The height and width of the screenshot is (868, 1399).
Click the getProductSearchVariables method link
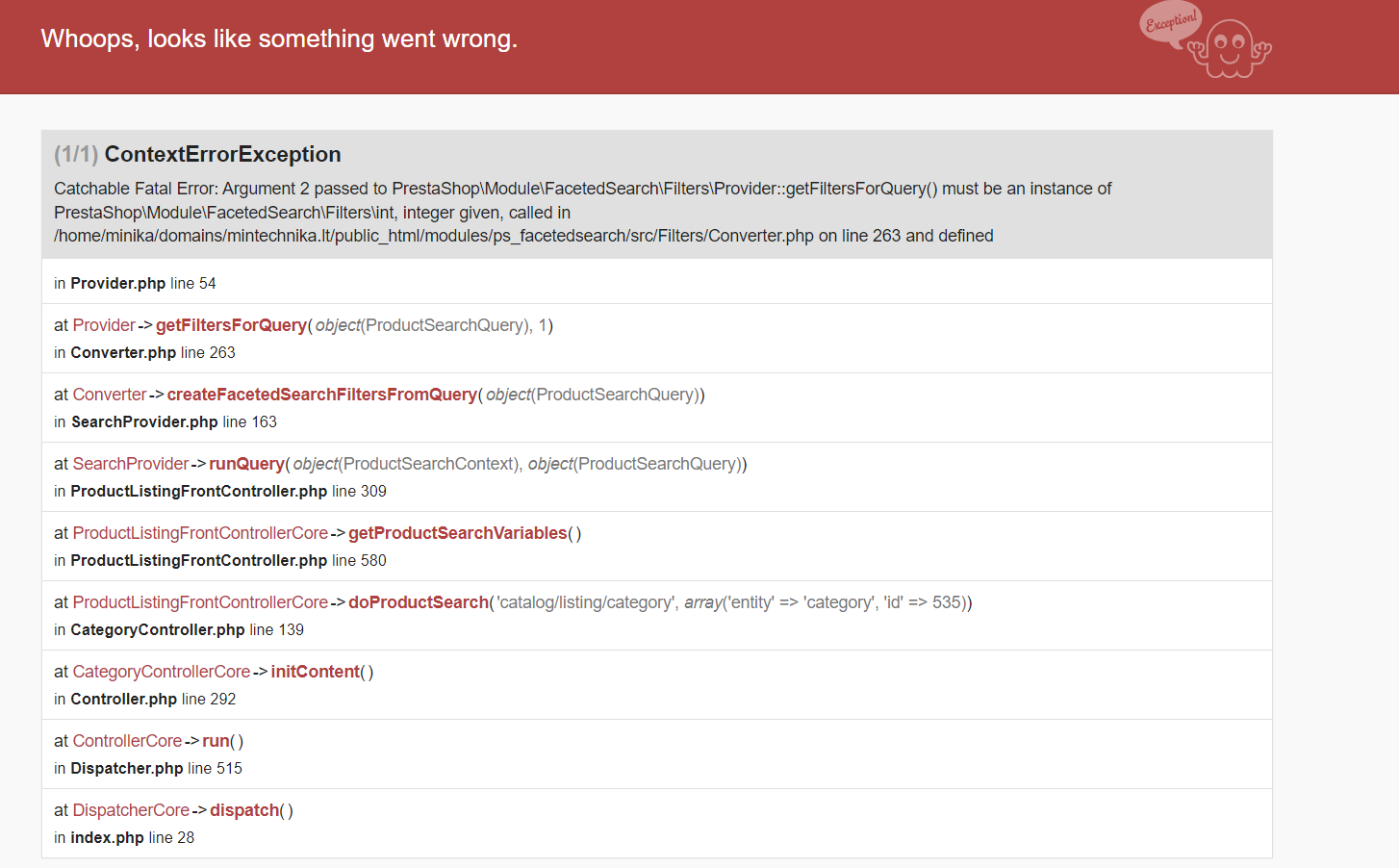[457, 533]
